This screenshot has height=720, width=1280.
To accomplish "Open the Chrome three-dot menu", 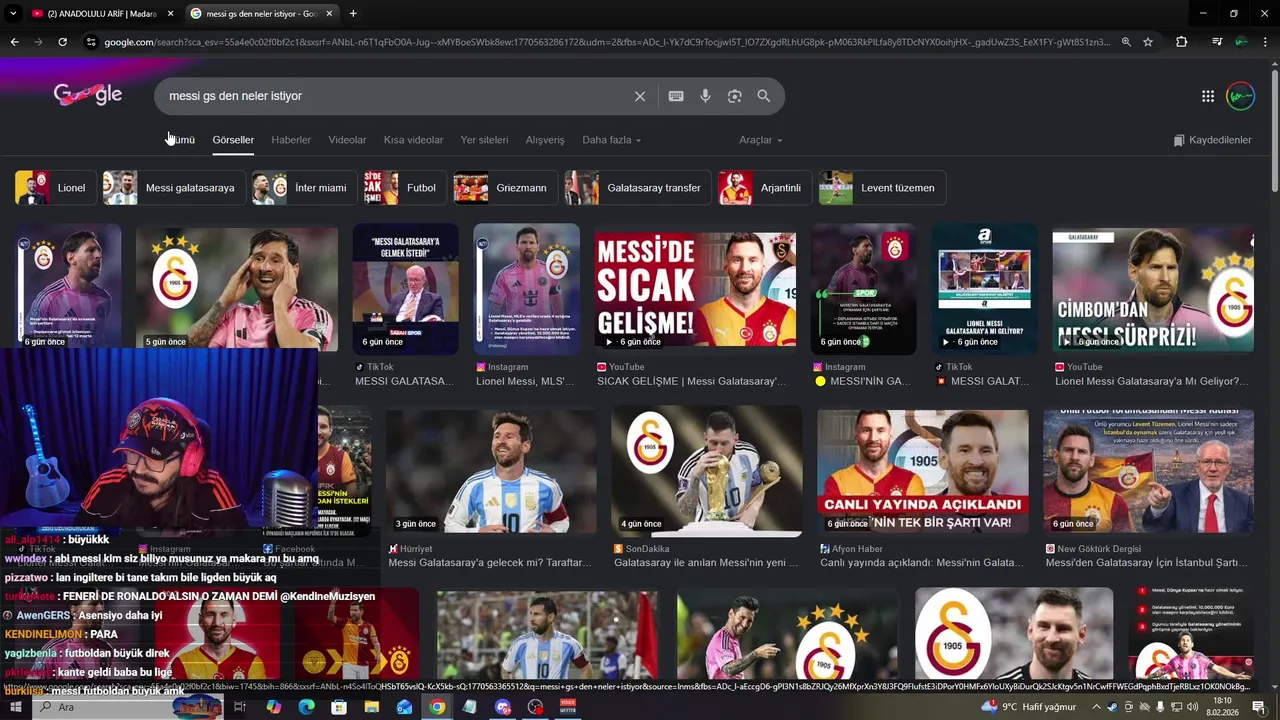I will [x=1266, y=42].
